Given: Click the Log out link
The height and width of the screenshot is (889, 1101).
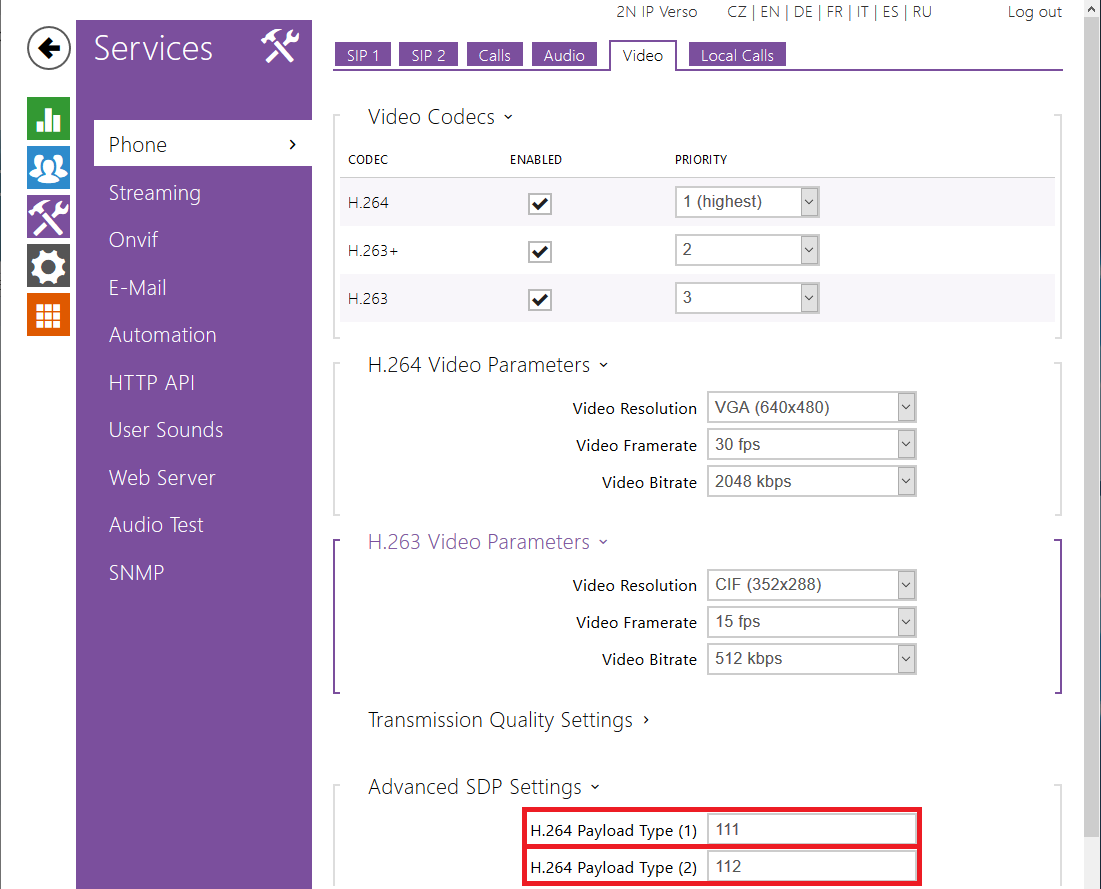Looking at the screenshot, I should [x=1034, y=12].
